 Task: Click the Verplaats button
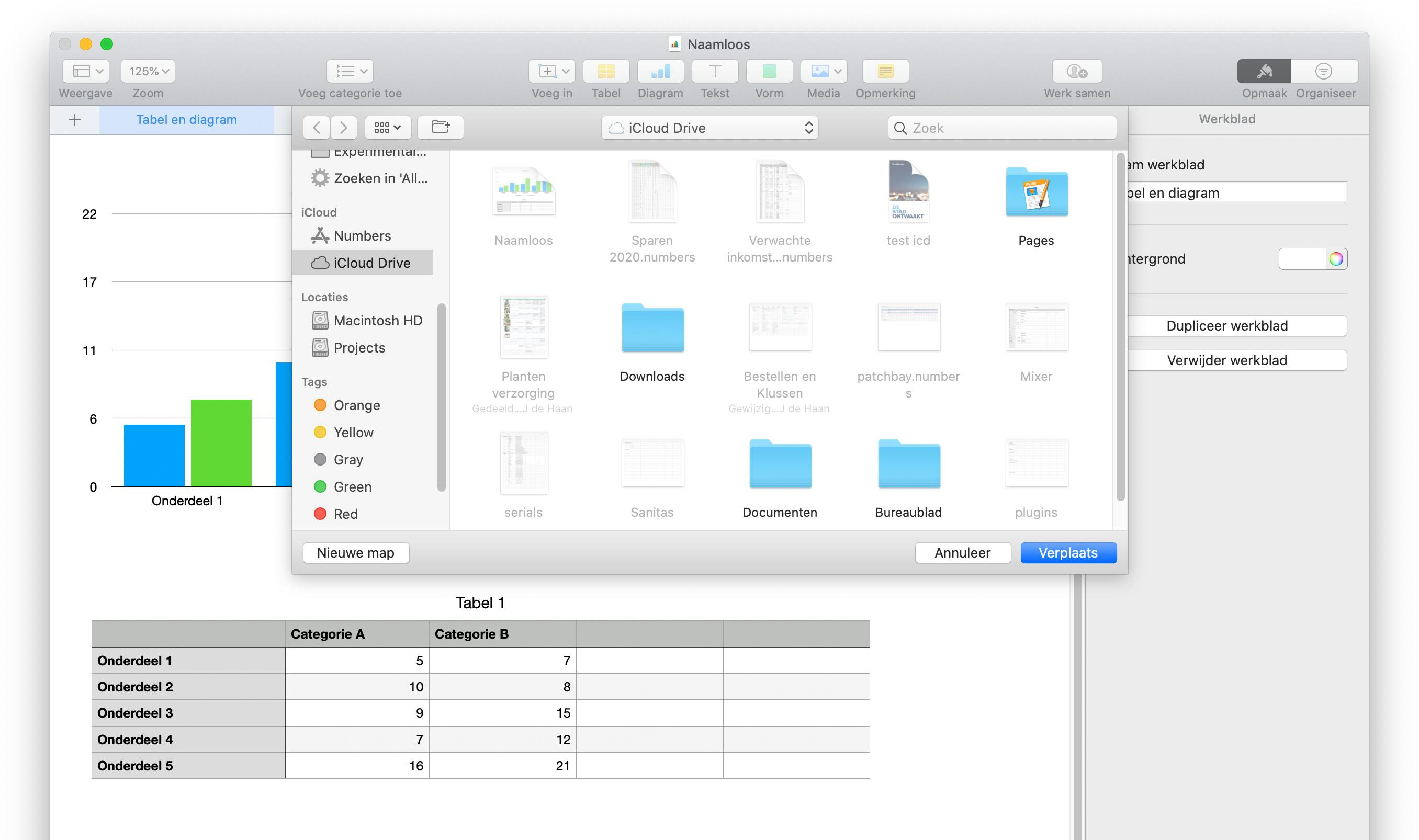[x=1068, y=552]
